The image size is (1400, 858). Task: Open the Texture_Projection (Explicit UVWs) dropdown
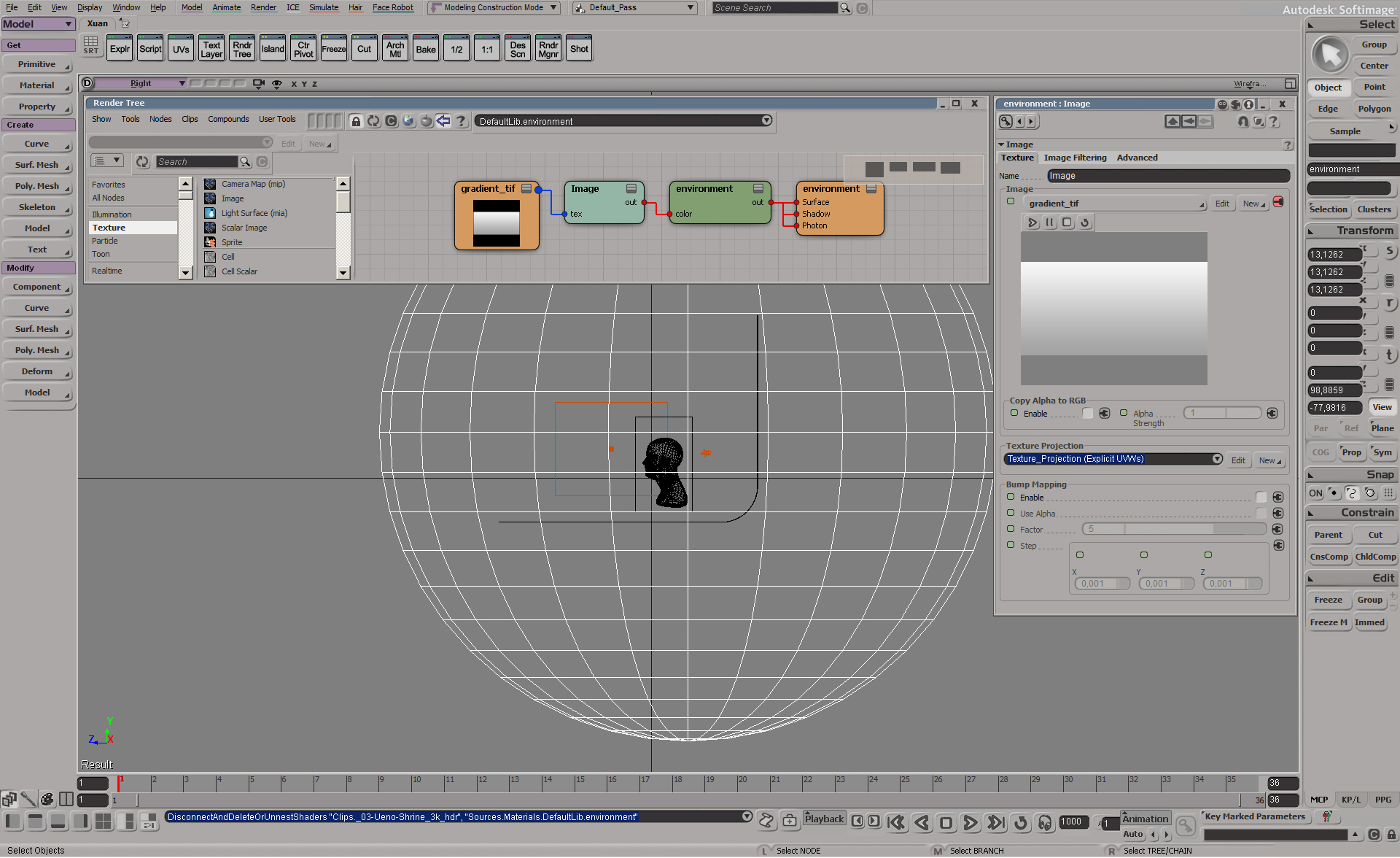1113,459
